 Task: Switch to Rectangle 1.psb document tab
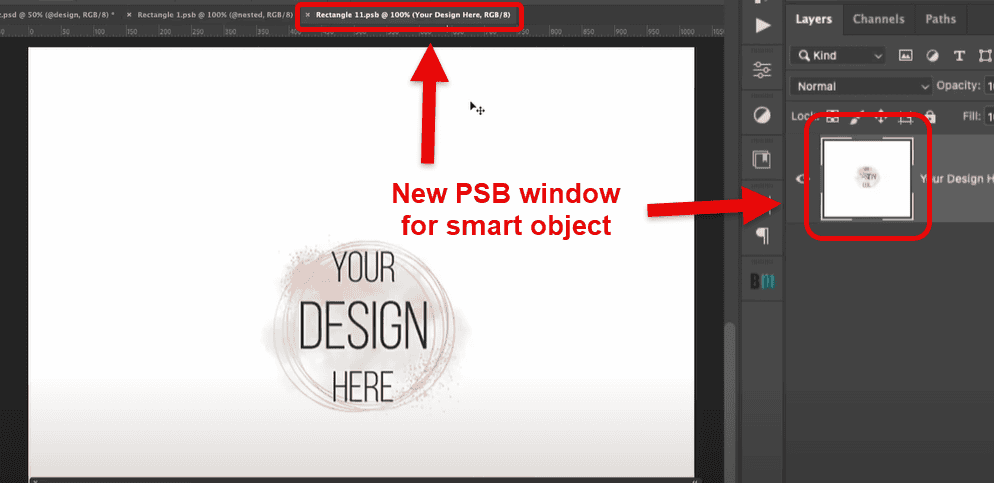tap(215, 13)
